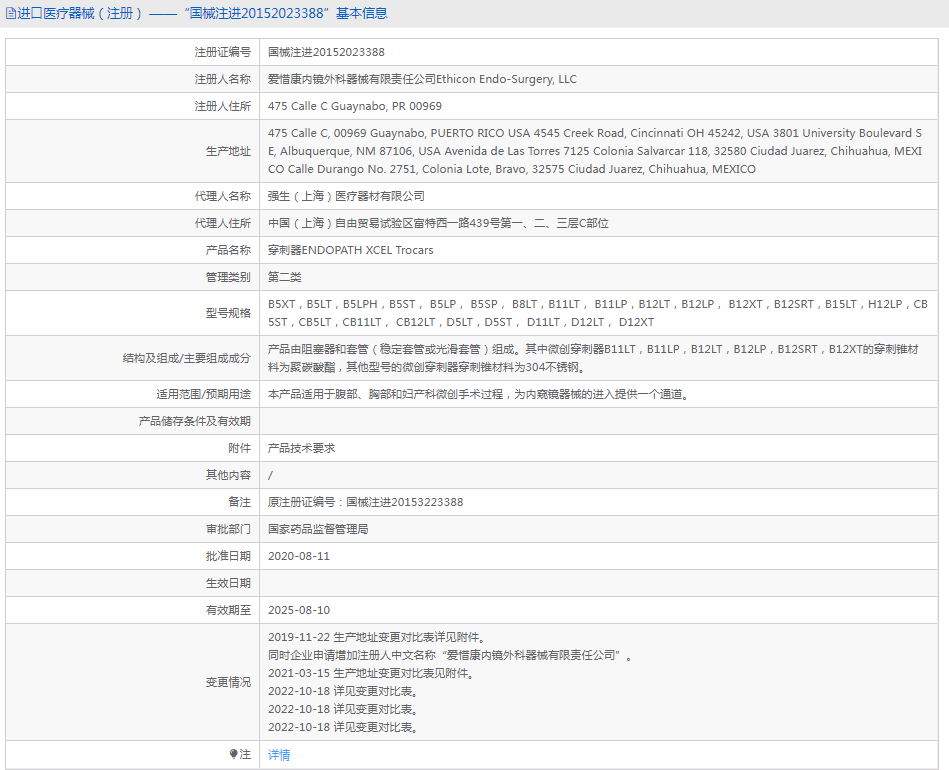Click the 第二类 category value
The width and height of the screenshot is (949, 770).
point(284,277)
